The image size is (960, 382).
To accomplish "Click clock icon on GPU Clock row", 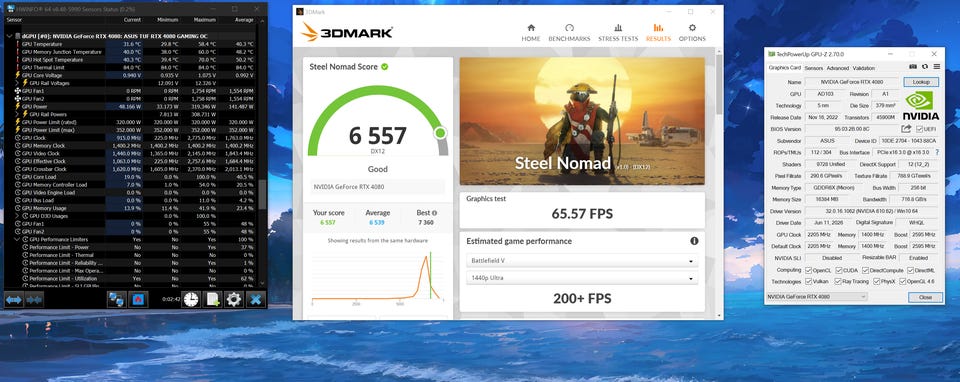I will (x=17, y=138).
